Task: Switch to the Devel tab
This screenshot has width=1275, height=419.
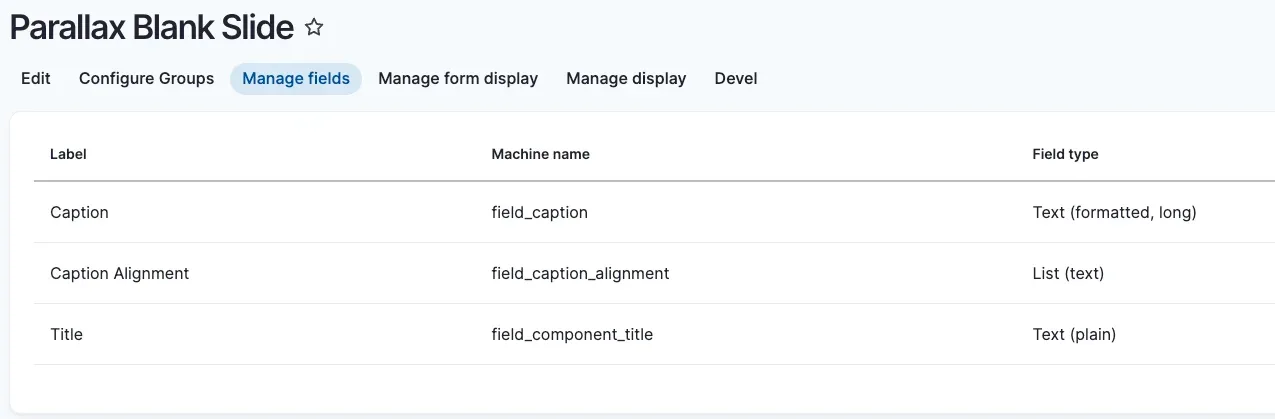Action: [x=736, y=78]
